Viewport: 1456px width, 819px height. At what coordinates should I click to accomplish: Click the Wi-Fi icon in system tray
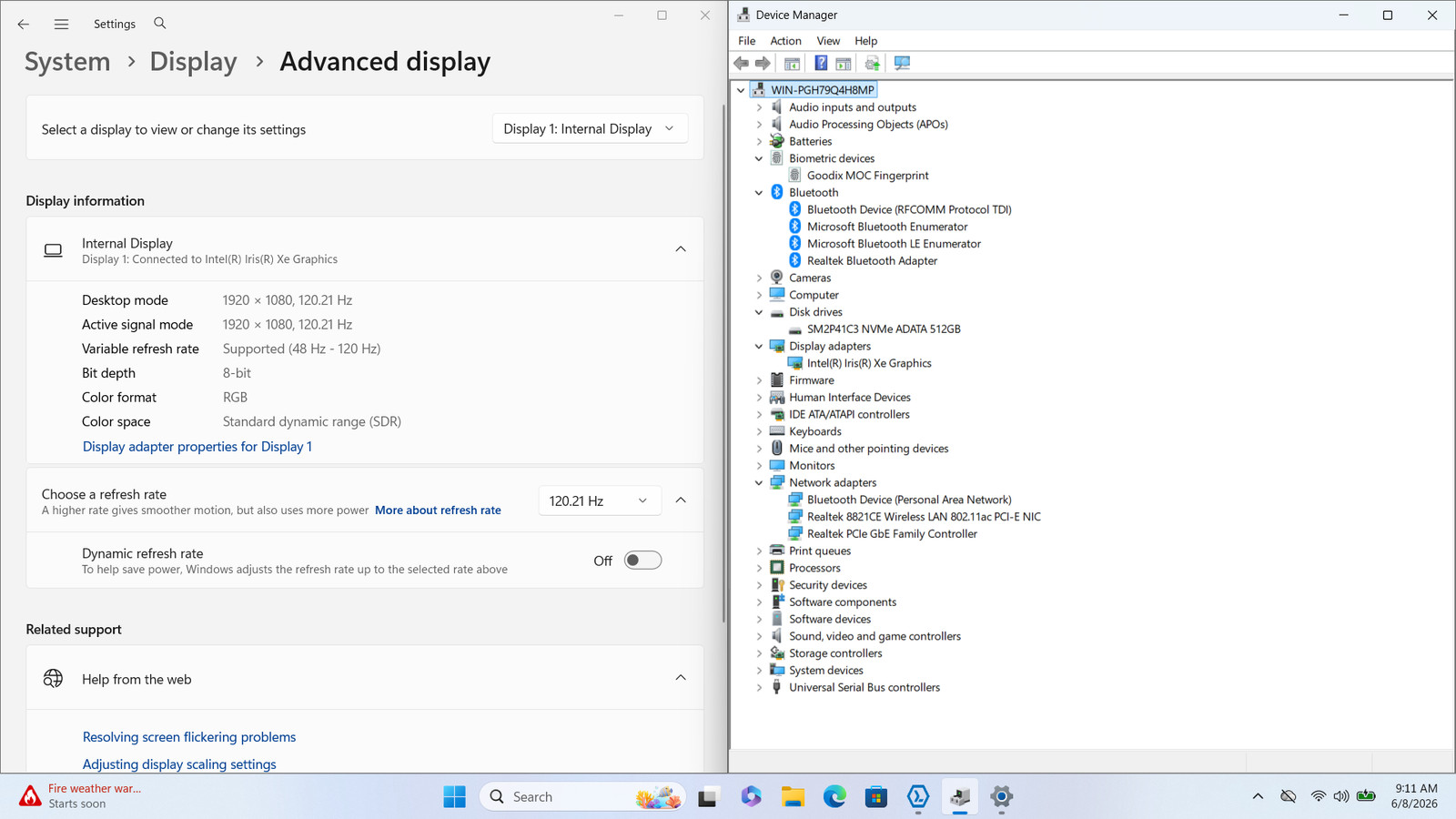tap(1318, 796)
